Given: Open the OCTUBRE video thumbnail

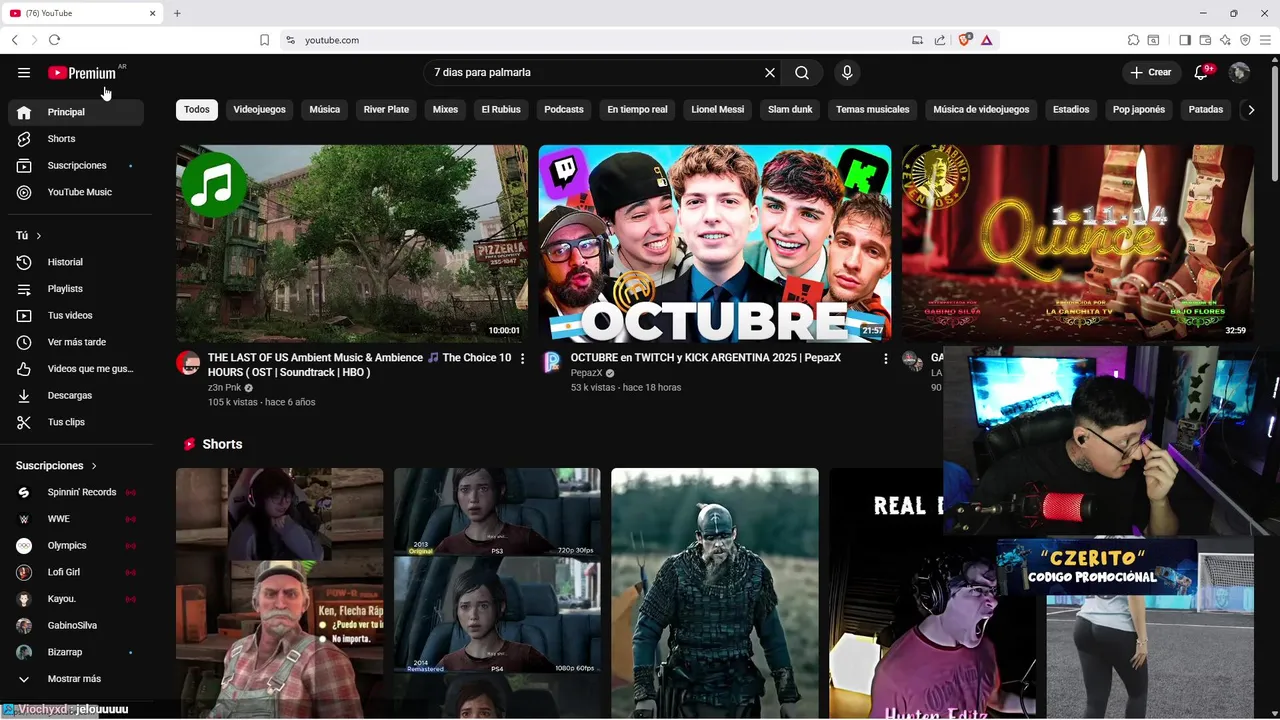Looking at the screenshot, I should (715, 244).
